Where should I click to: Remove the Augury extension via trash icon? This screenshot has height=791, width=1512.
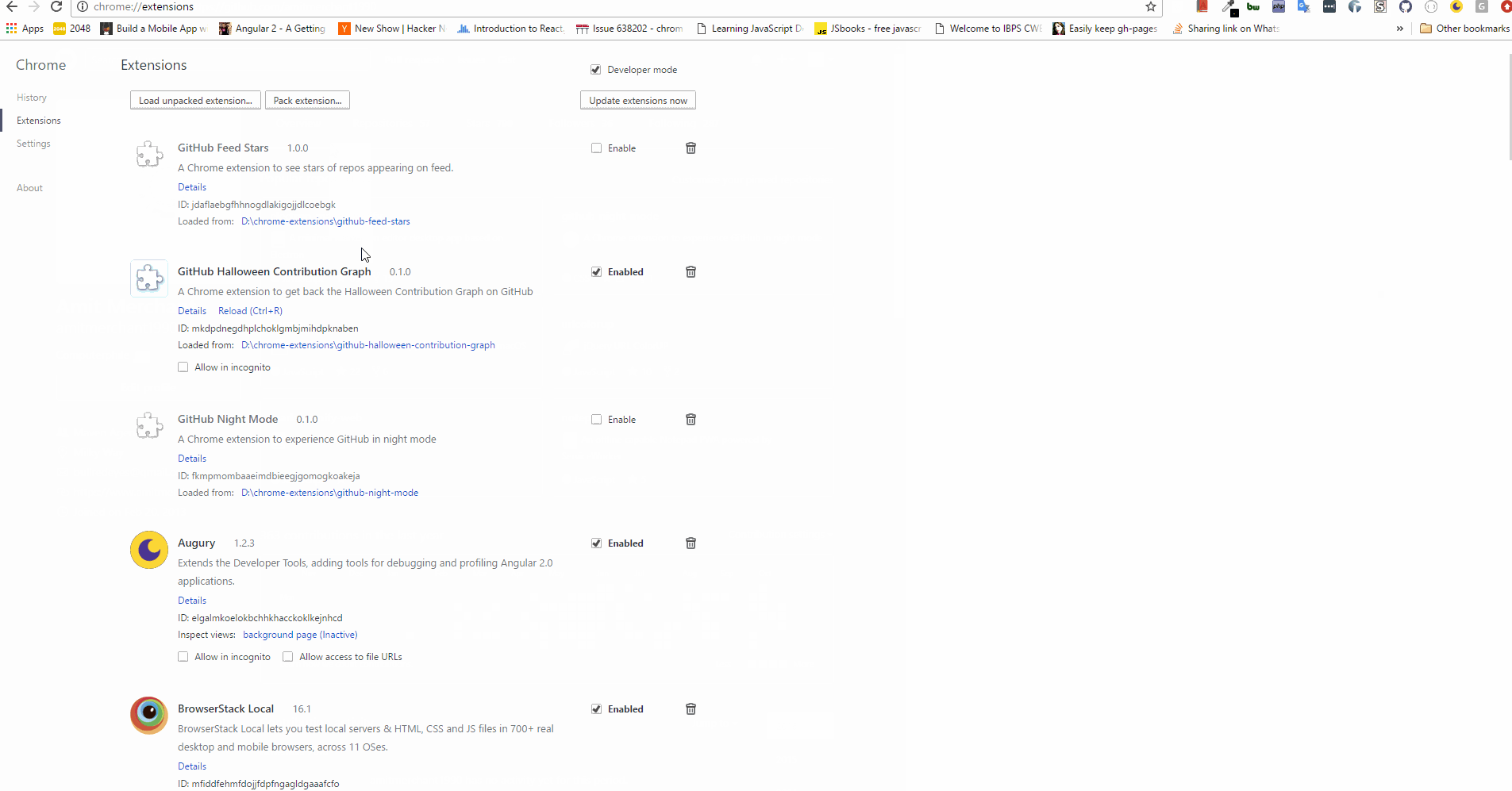click(691, 543)
